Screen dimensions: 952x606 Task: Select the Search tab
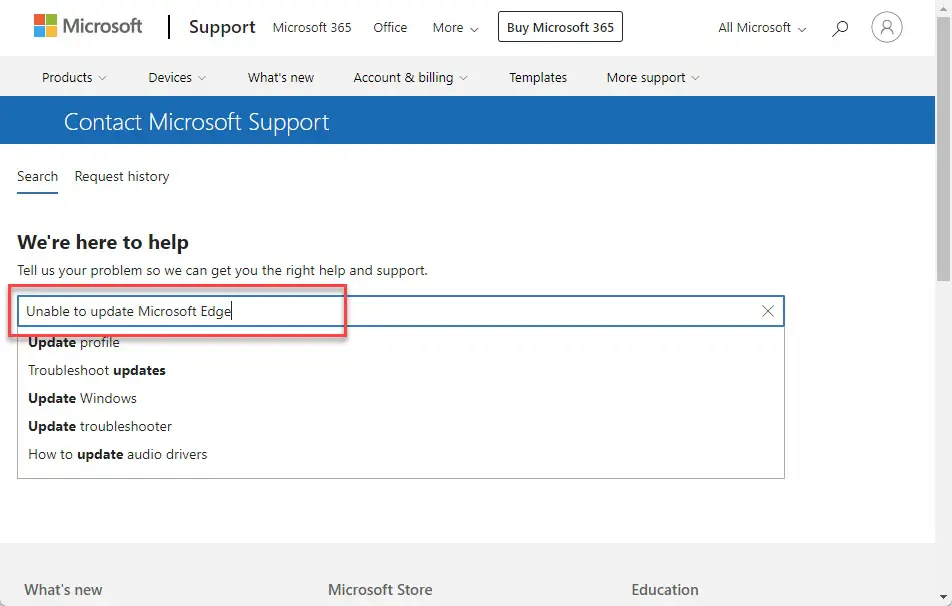38,177
